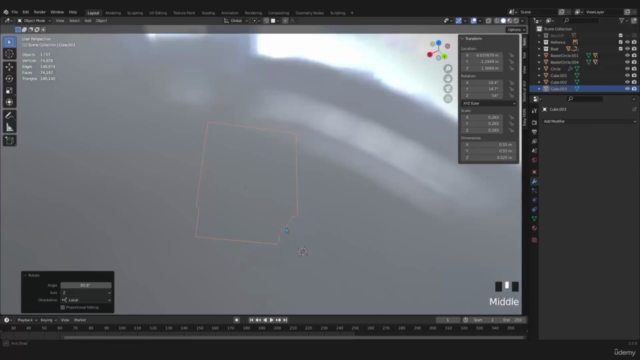Open the timeline Playback menu

coord(27,320)
